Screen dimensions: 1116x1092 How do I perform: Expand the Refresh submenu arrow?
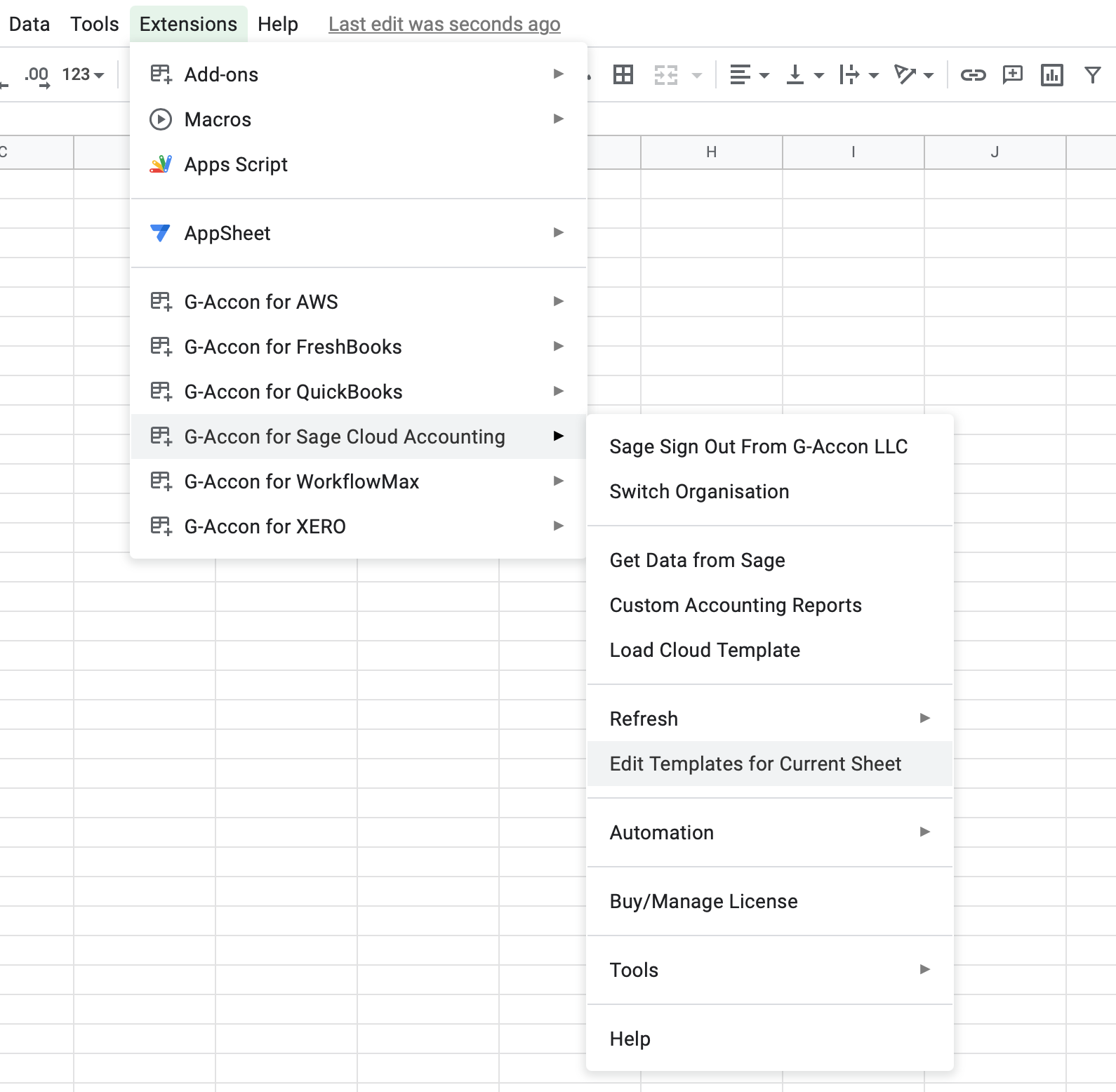tap(925, 718)
